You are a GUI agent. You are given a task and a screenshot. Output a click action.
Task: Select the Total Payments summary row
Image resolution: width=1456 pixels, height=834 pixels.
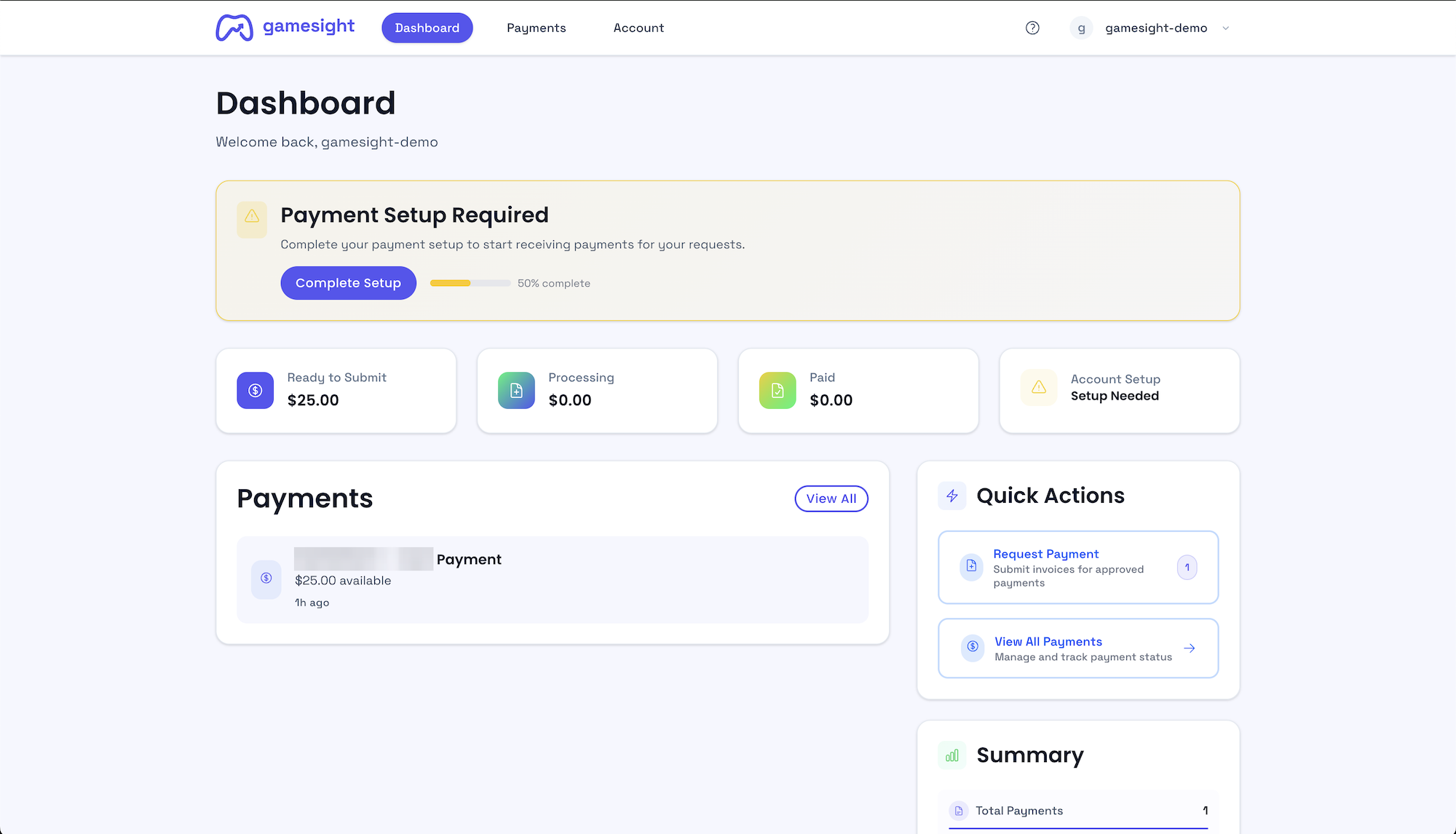click(1077, 811)
